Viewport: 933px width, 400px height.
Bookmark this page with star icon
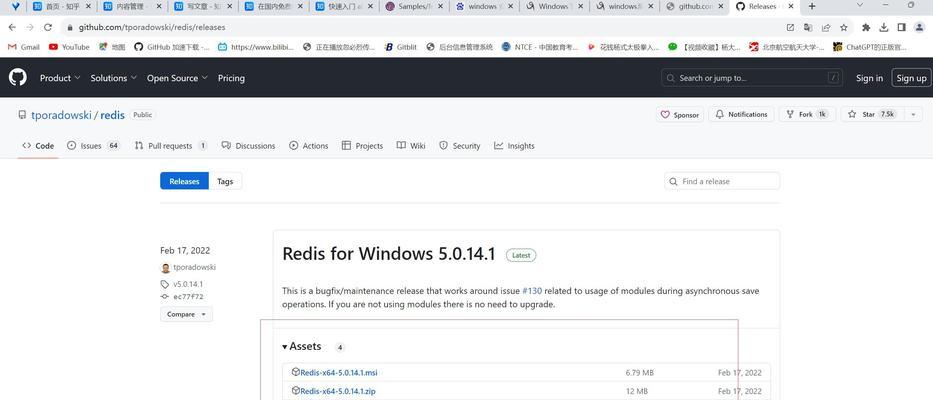843,27
